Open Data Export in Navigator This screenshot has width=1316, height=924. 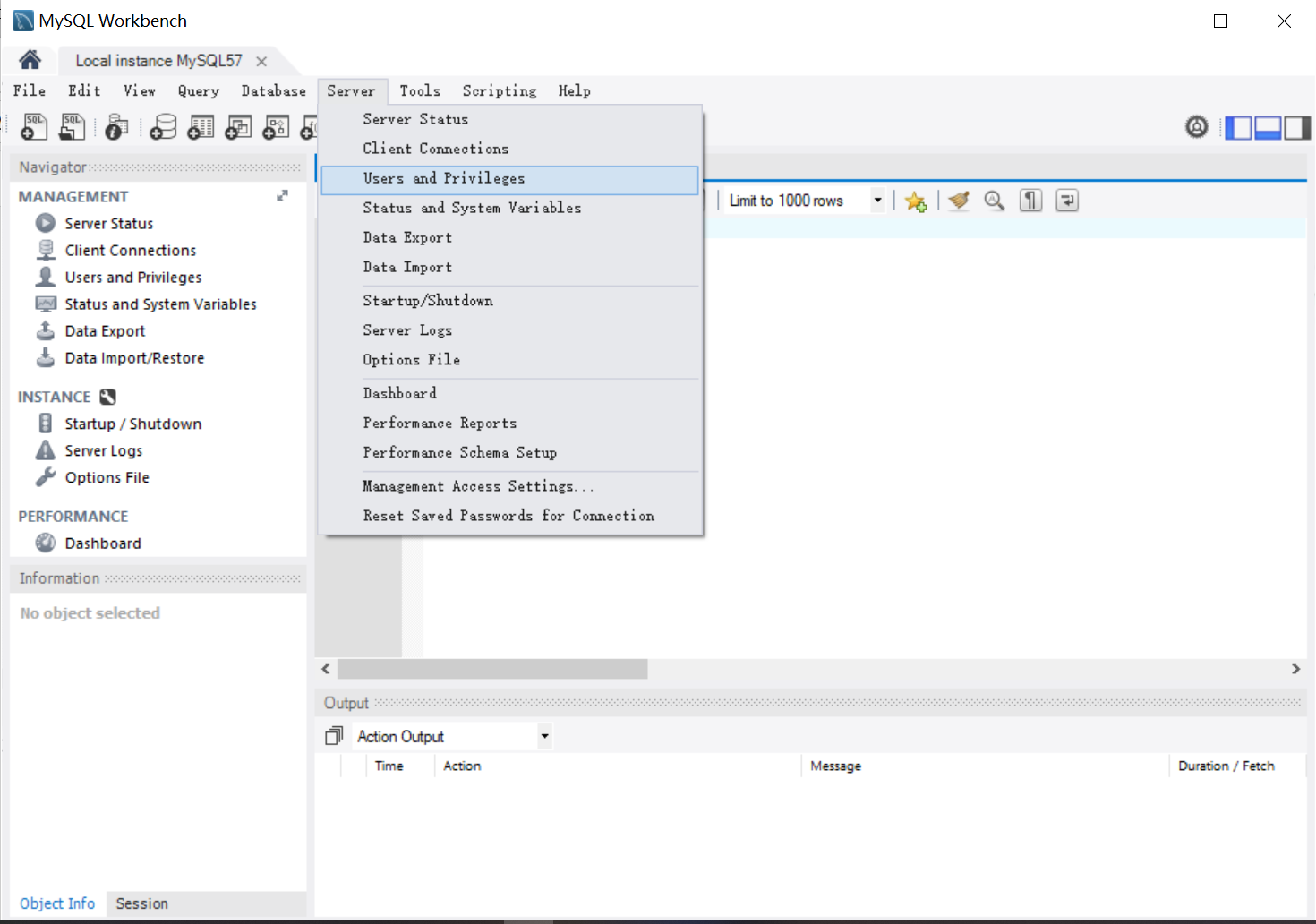(105, 330)
